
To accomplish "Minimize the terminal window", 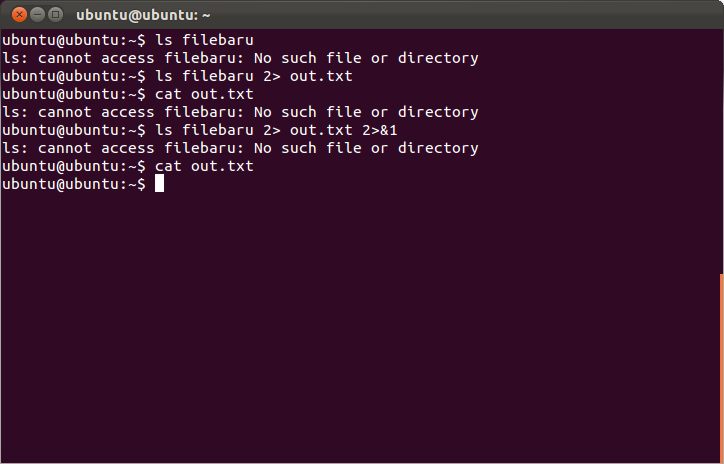I will [37, 15].
